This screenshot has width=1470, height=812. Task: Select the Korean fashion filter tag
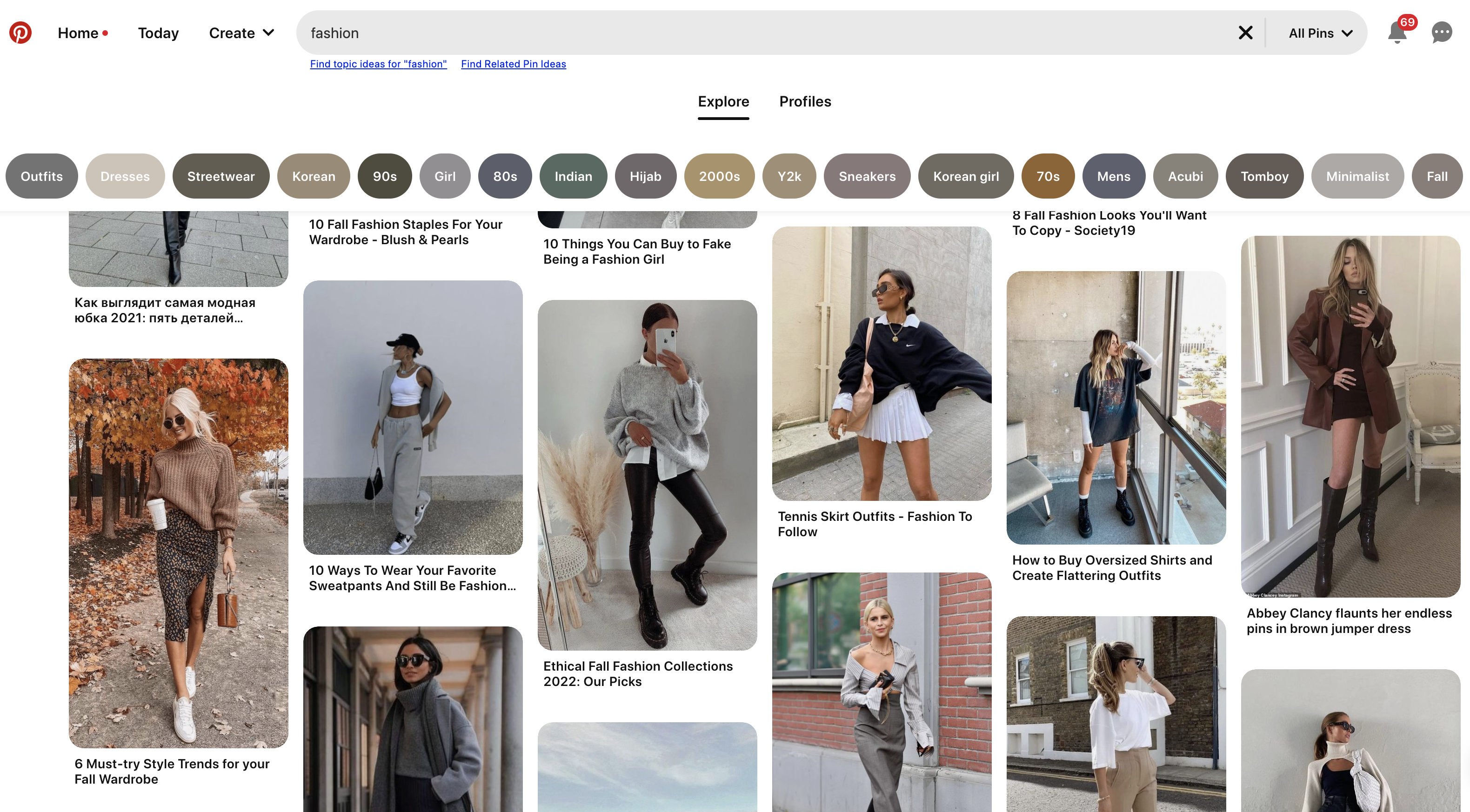[x=313, y=175]
